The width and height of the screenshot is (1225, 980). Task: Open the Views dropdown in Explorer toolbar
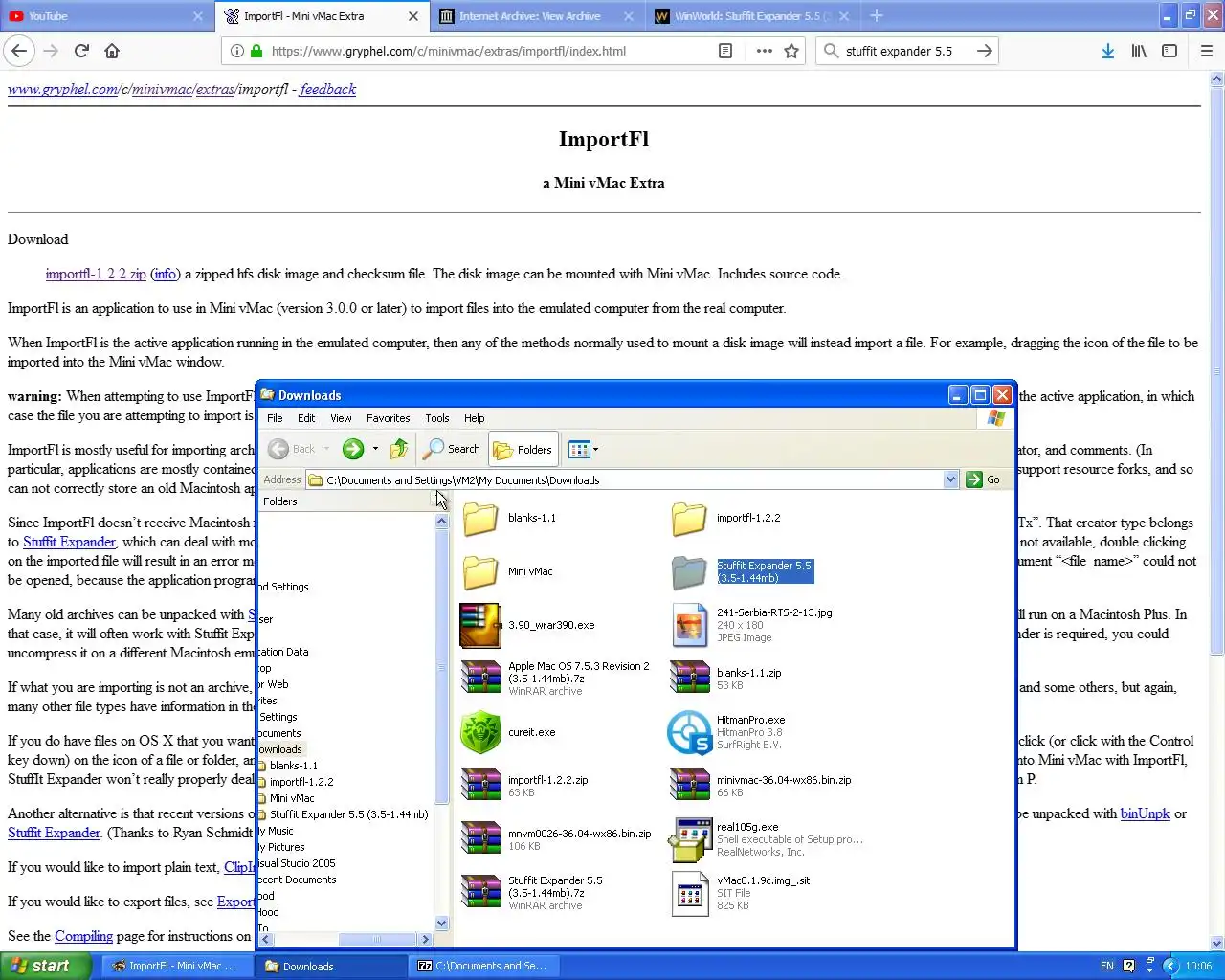pyautogui.click(x=583, y=449)
